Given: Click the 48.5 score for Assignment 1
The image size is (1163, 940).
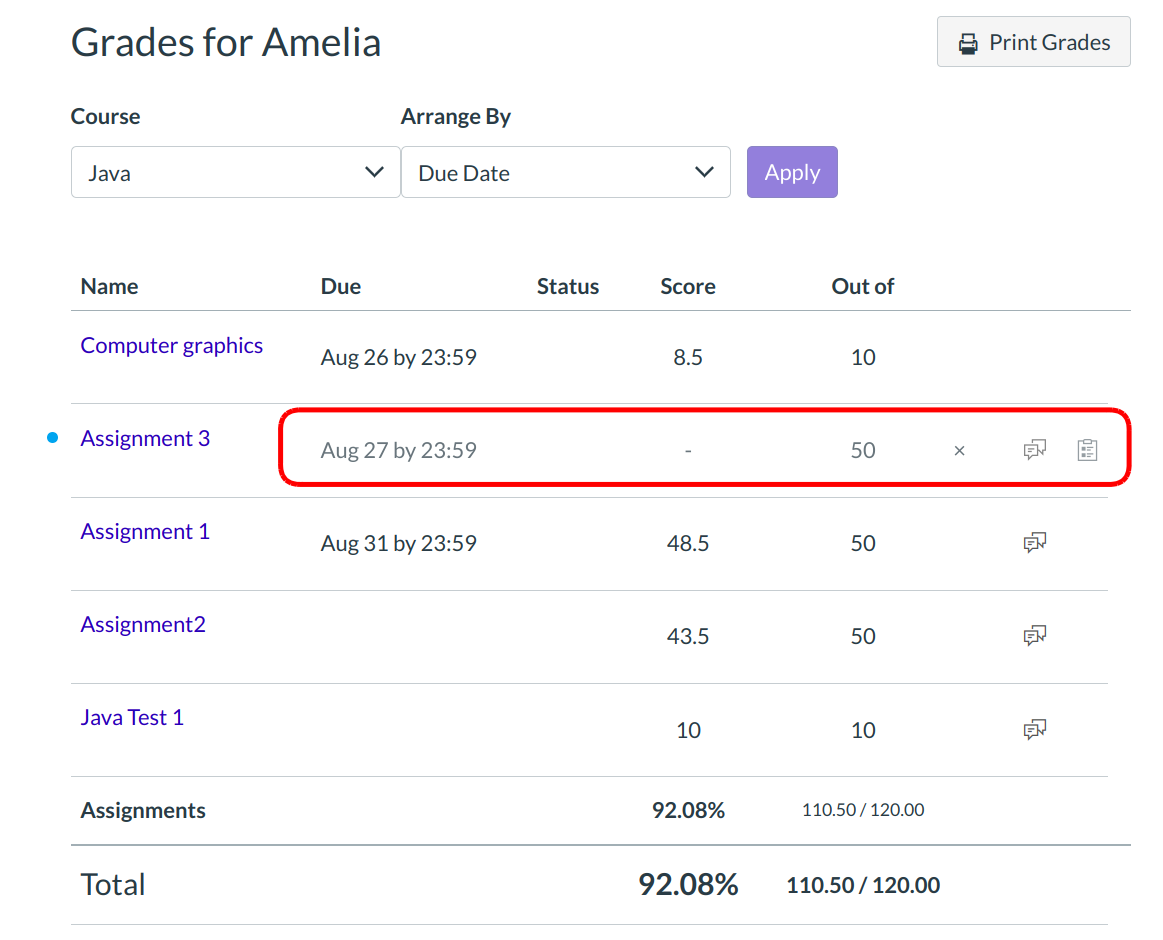Looking at the screenshot, I should click(688, 543).
